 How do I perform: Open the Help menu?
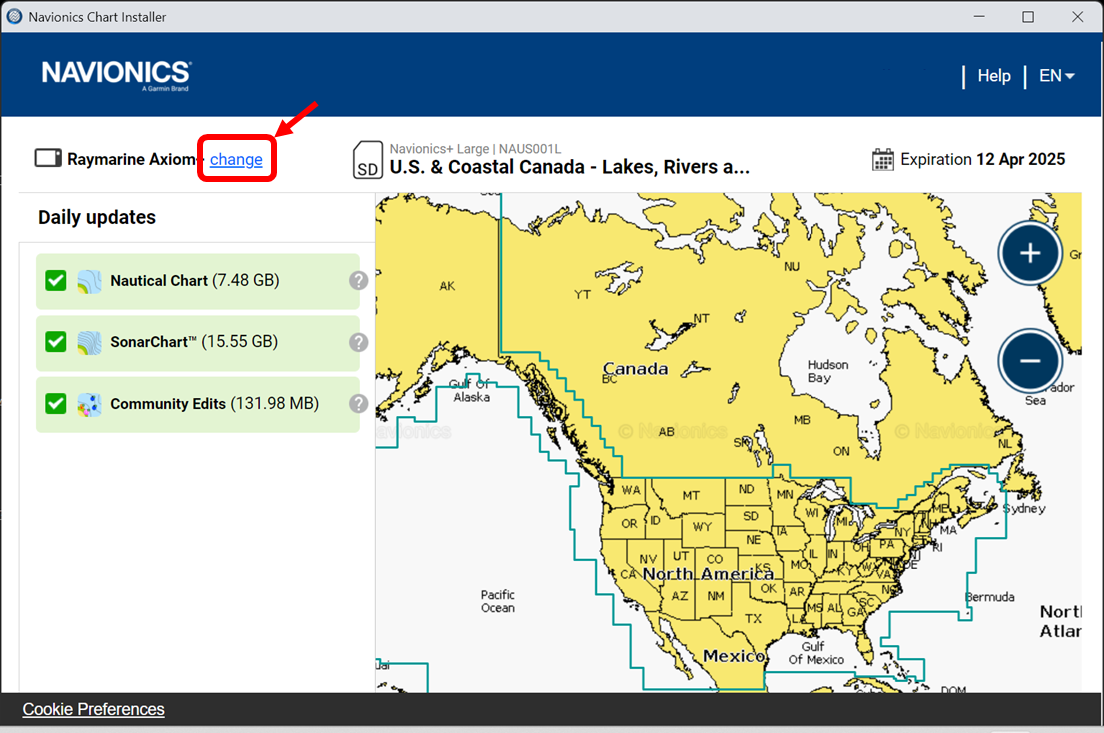pos(993,75)
